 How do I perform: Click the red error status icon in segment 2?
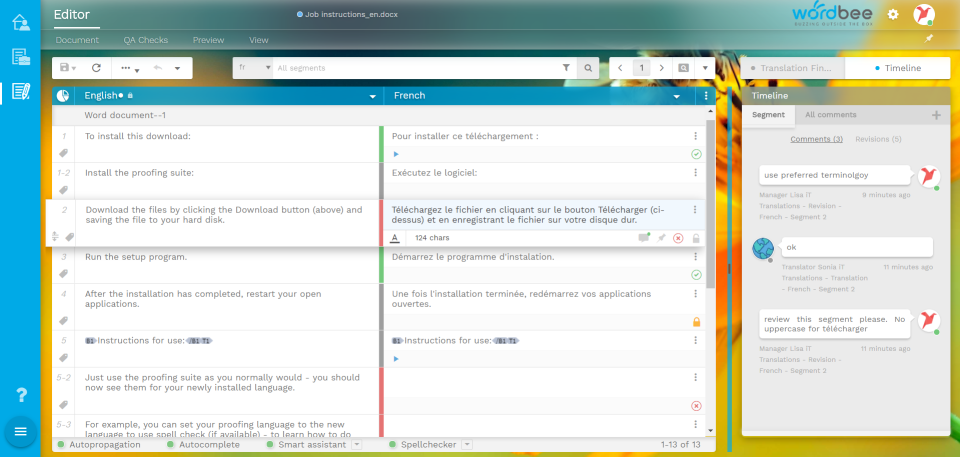678,238
